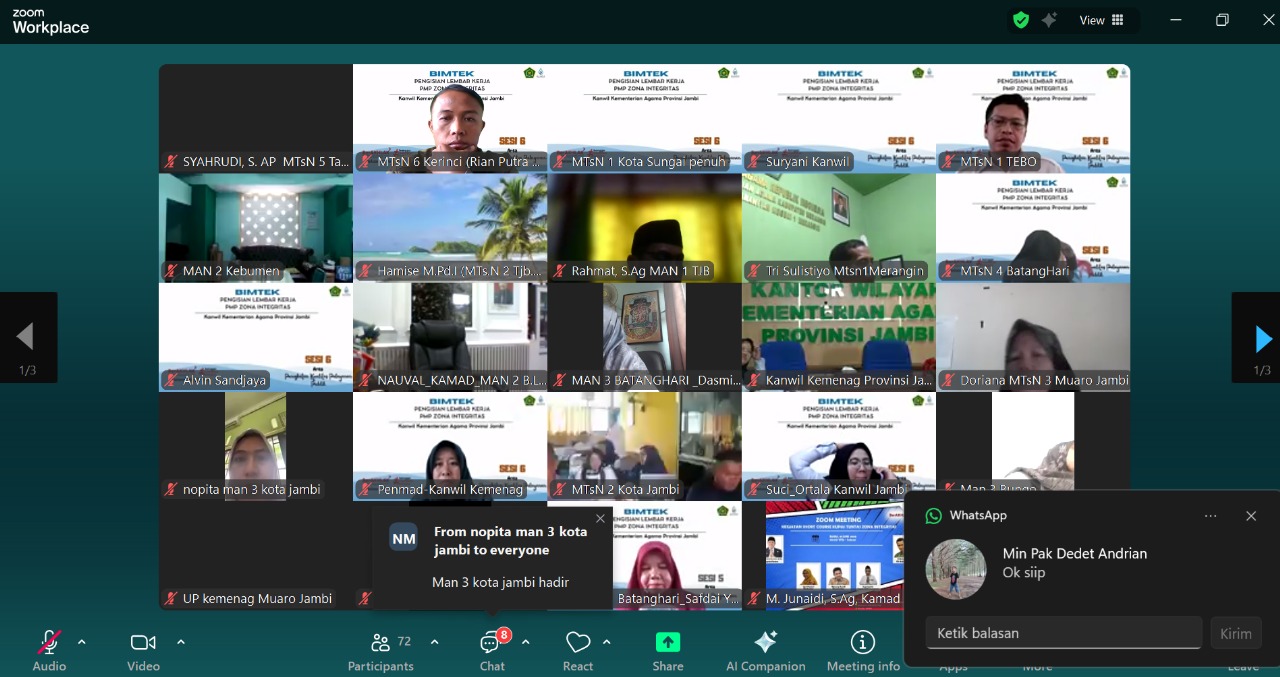Open the React heart icon

click(578, 643)
